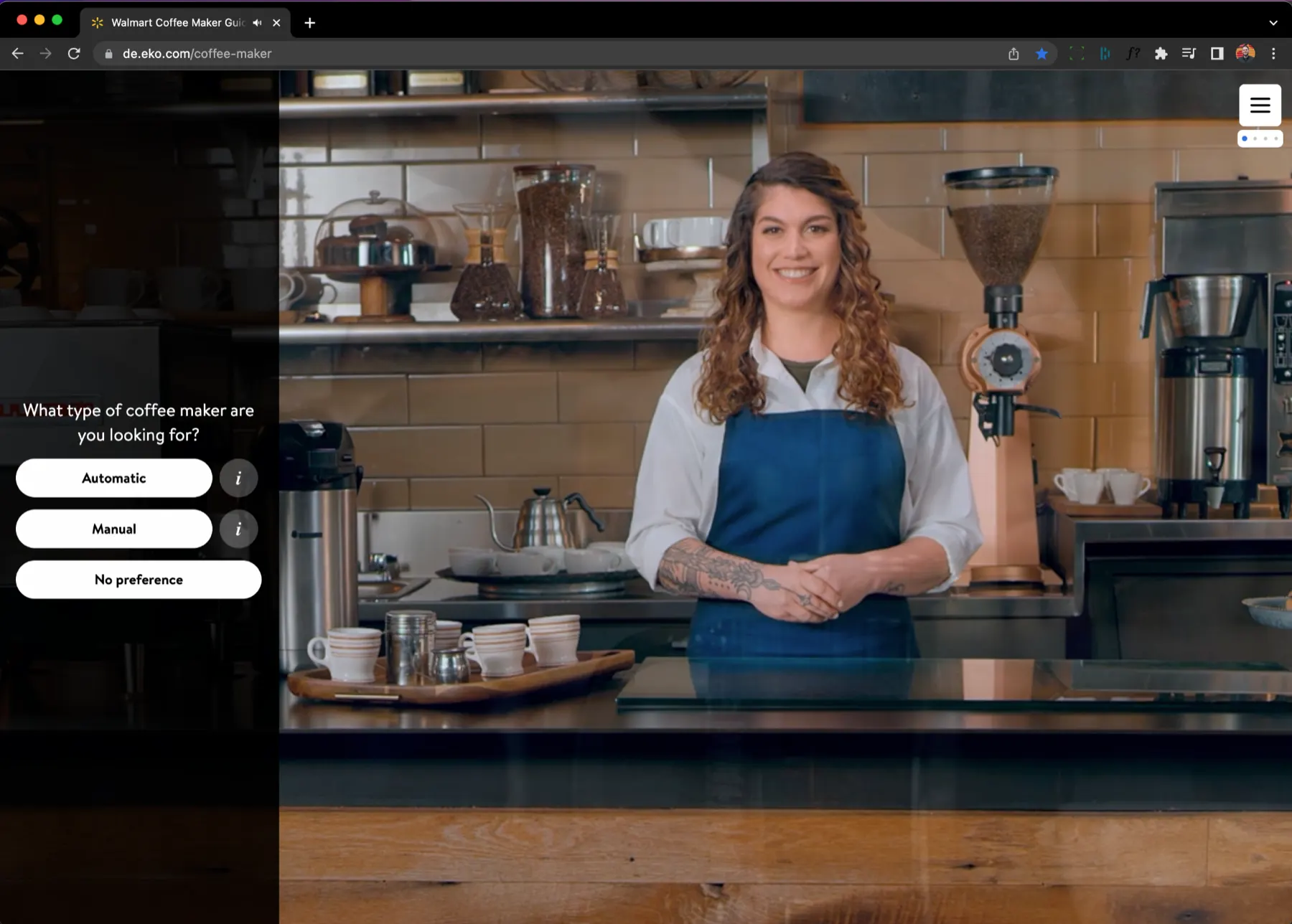
Task: Click the teal bars extension icon
Action: click(x=1105, y=54)
